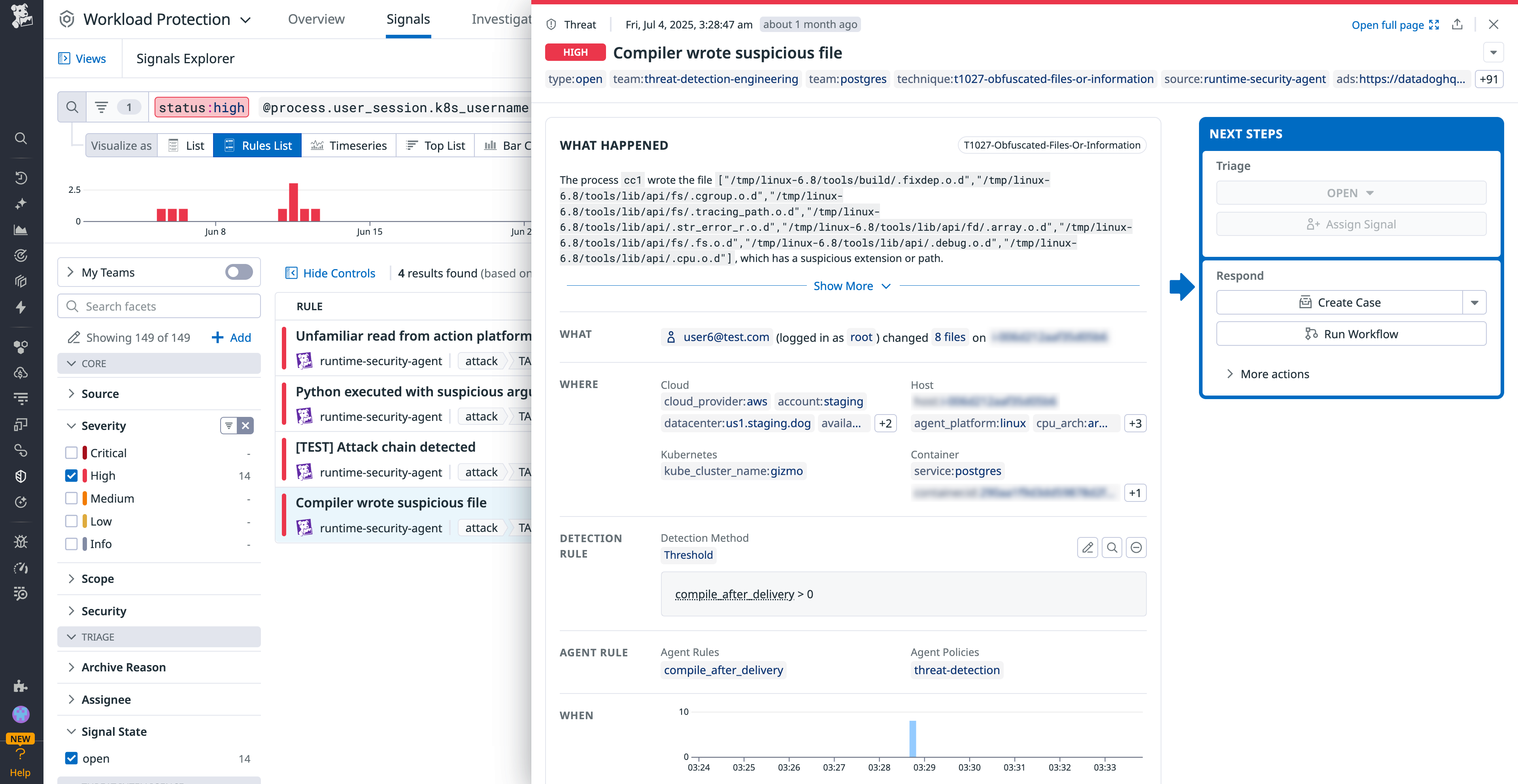1518x784 pixels.
Task: Open the lightning bolt icon in the sidebar
Action: [x=21, y=307]
